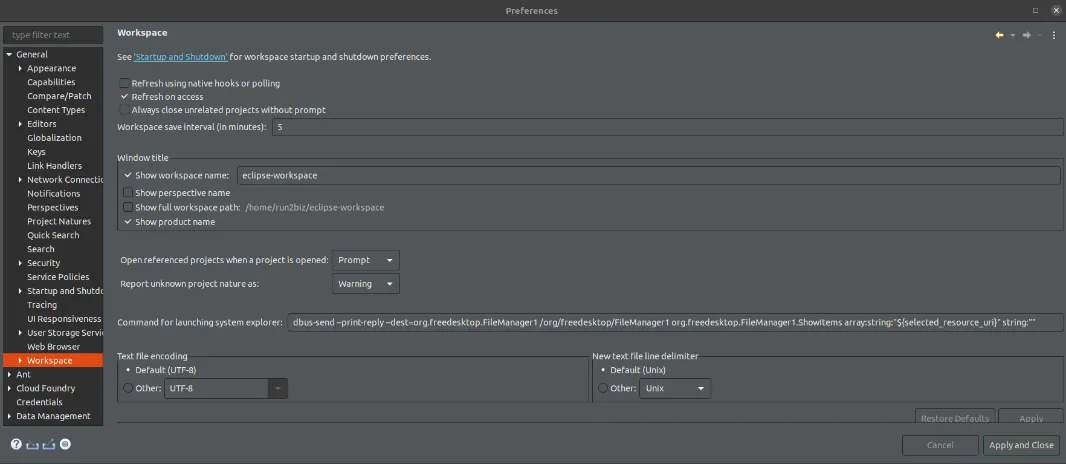
Task: Uncheck the Refresh on access option
Action: (125, 97)
